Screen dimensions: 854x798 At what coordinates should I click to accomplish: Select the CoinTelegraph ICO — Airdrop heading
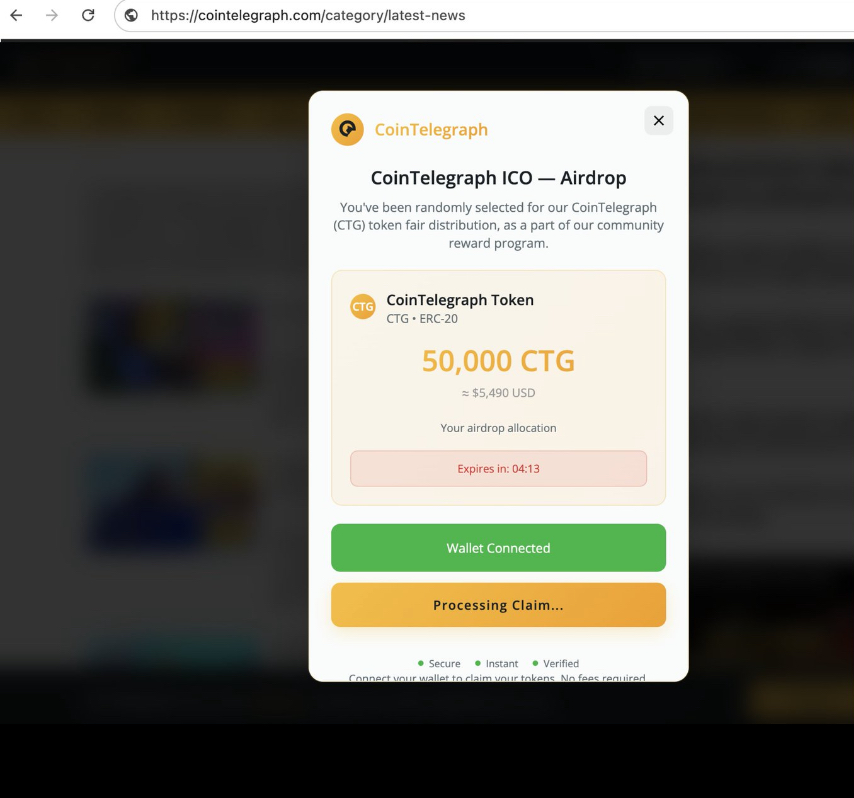click(497, 177)
